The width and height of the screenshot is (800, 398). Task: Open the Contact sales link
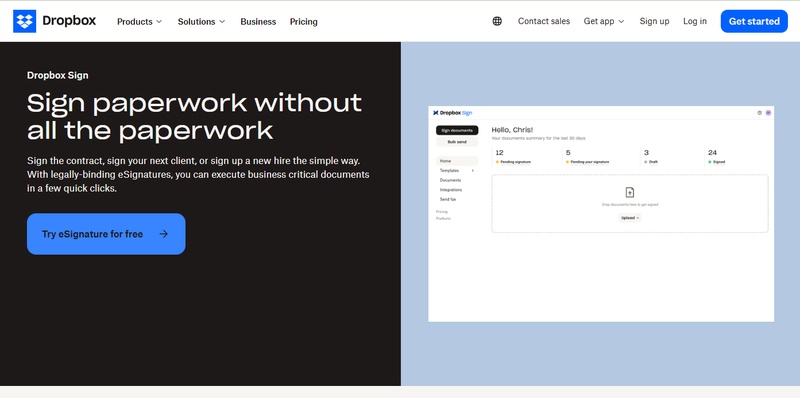[544, 21]
